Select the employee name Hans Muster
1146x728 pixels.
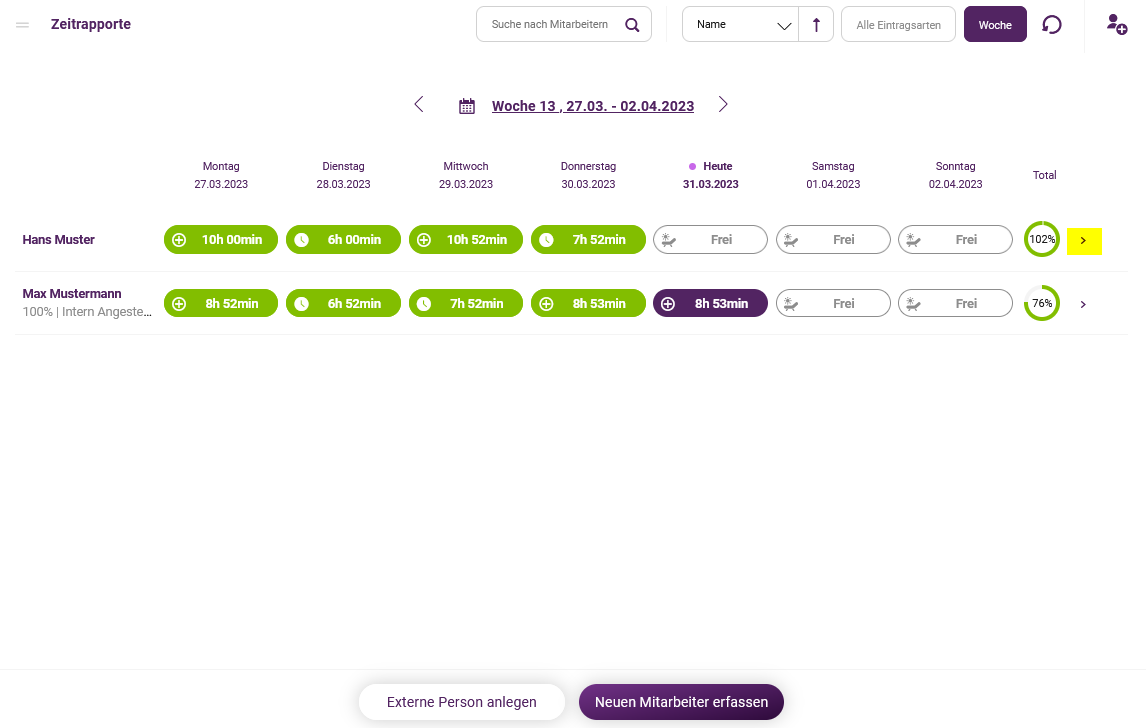click(58, 240)
